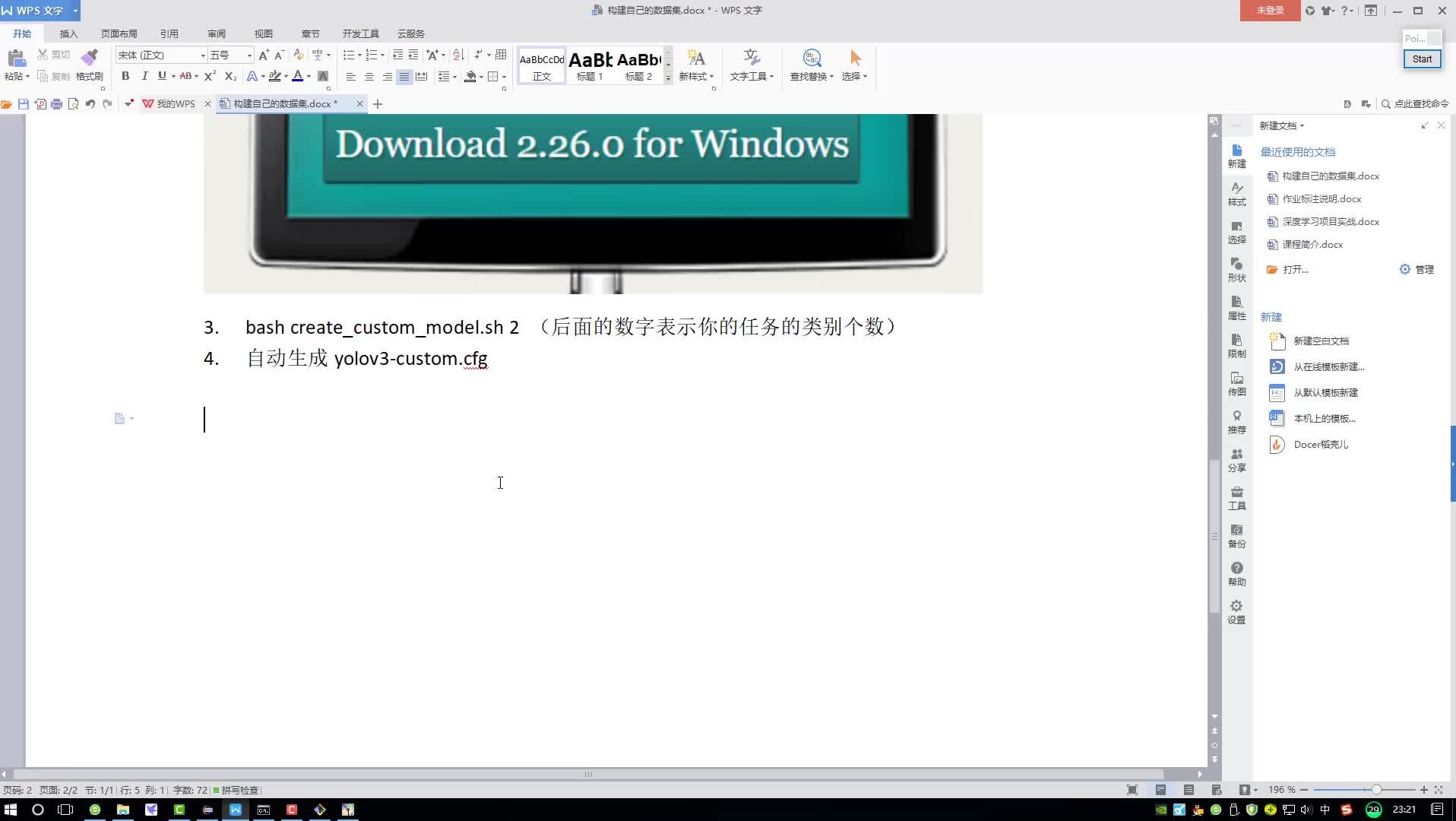Open the Properties (属性) sidebar panel
1456x821 pixels.
(x=1236, y=309)
